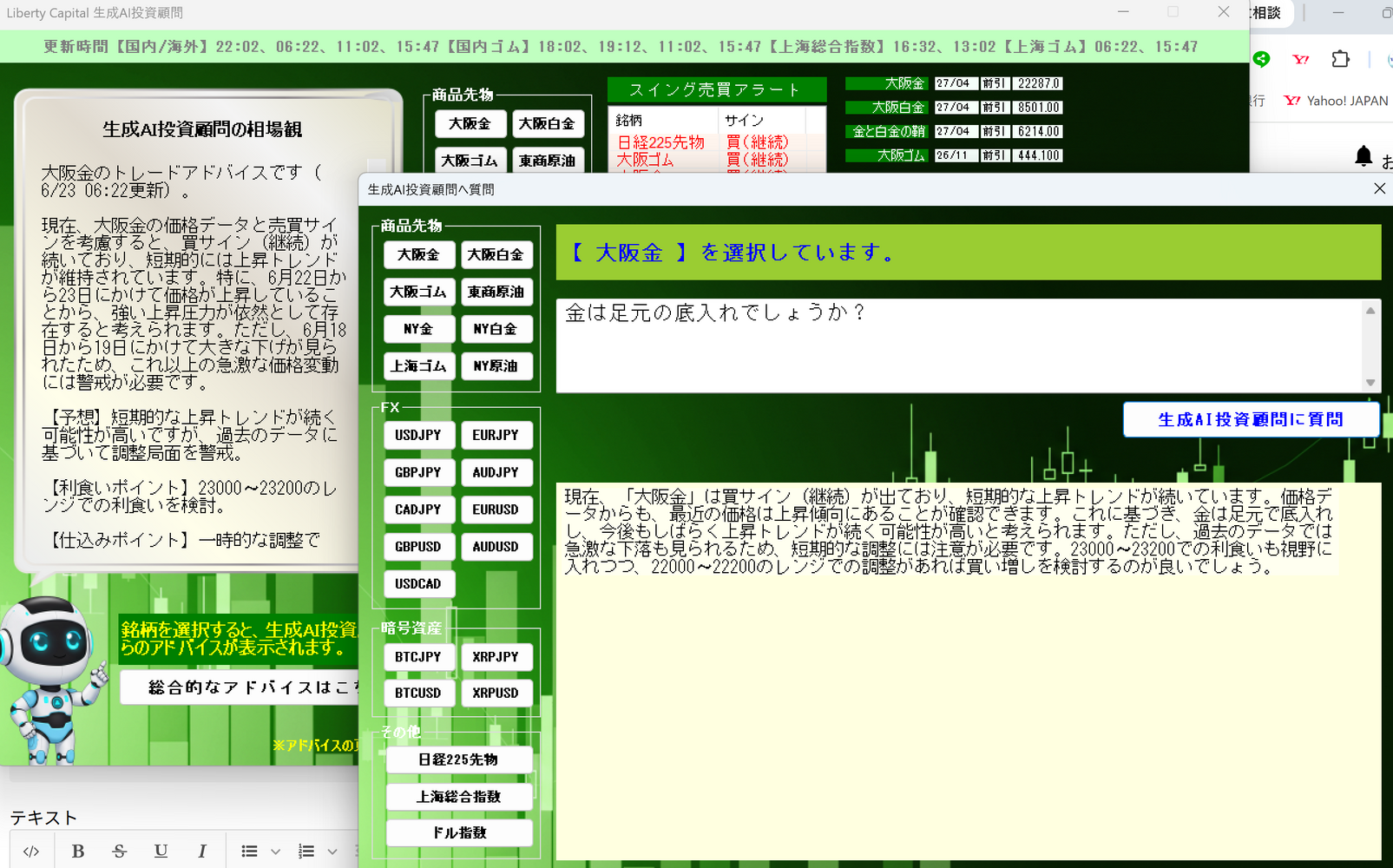The image size is (1393, 868).
Task: Open the Yahoo! JAPAN bookmark
Action: (1337, 101)
